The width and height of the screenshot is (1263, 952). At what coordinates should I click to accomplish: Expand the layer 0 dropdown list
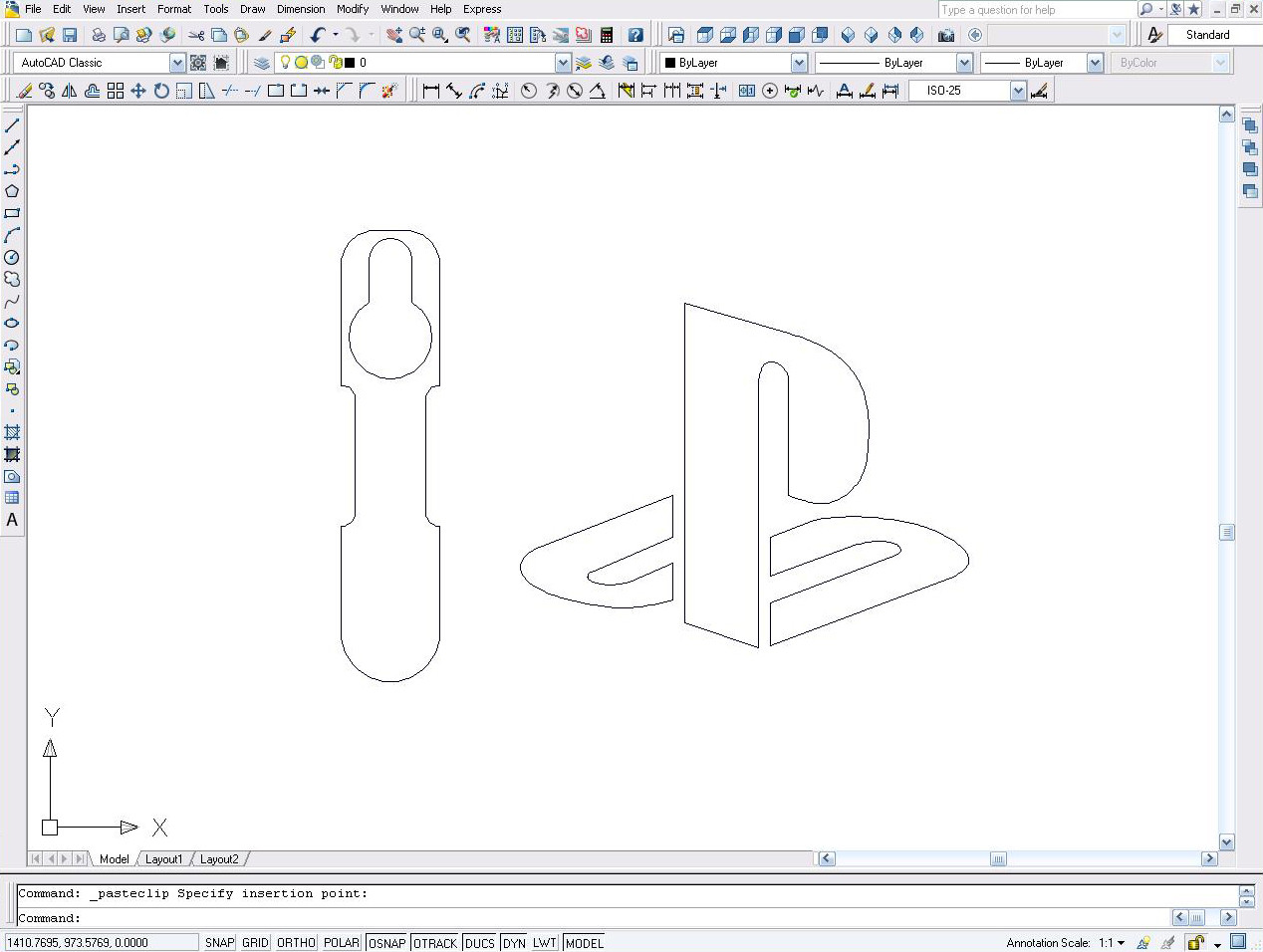[x=563, y=63]
